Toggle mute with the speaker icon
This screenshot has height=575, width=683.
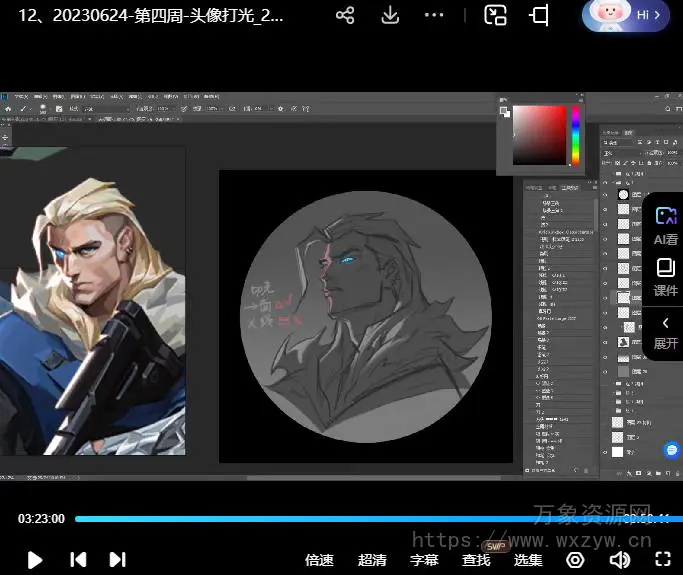pyautogui.click(x=620, y=560)
